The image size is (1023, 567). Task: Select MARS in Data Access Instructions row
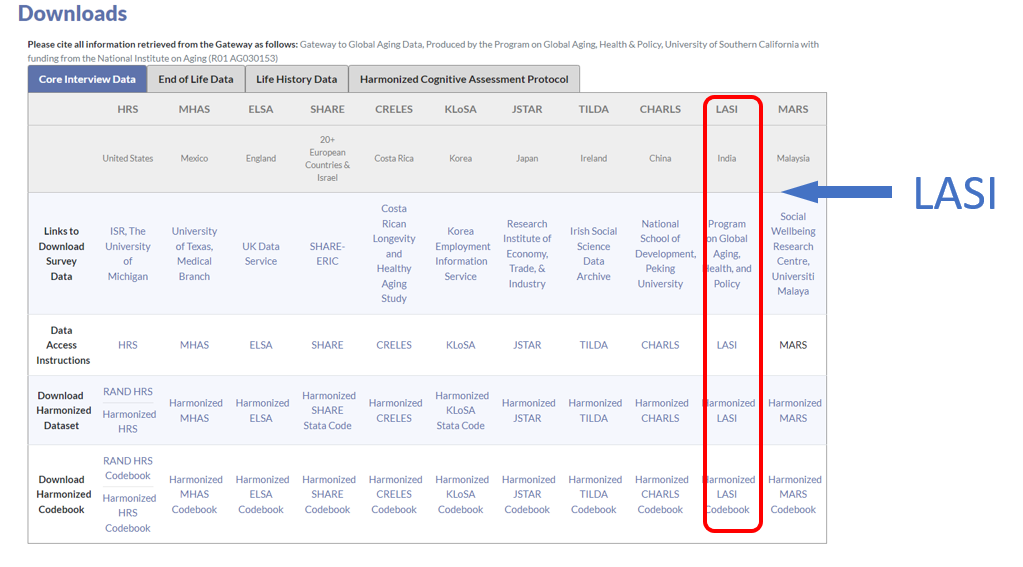point(793,345)
